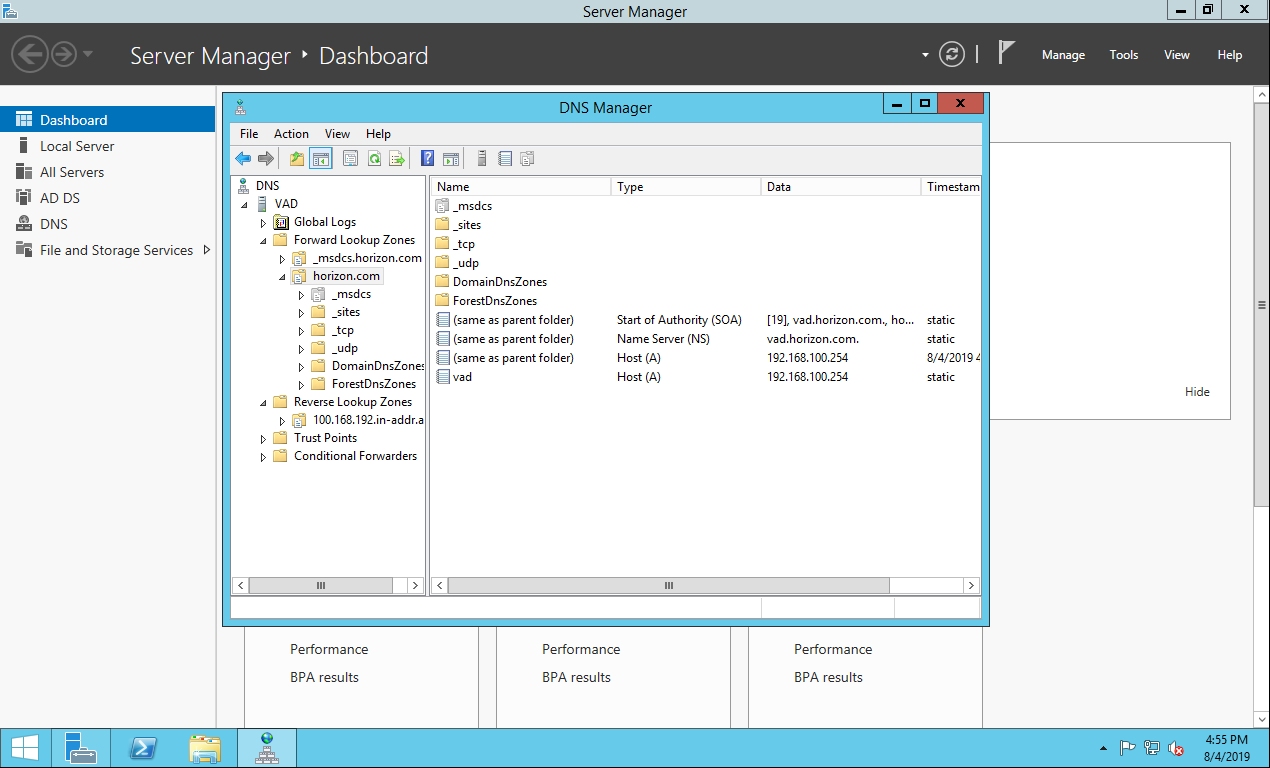Open the Tools menu in Server Manager
The height and width of the screenshot is (768, 1270).
[x=1123, y=55]
